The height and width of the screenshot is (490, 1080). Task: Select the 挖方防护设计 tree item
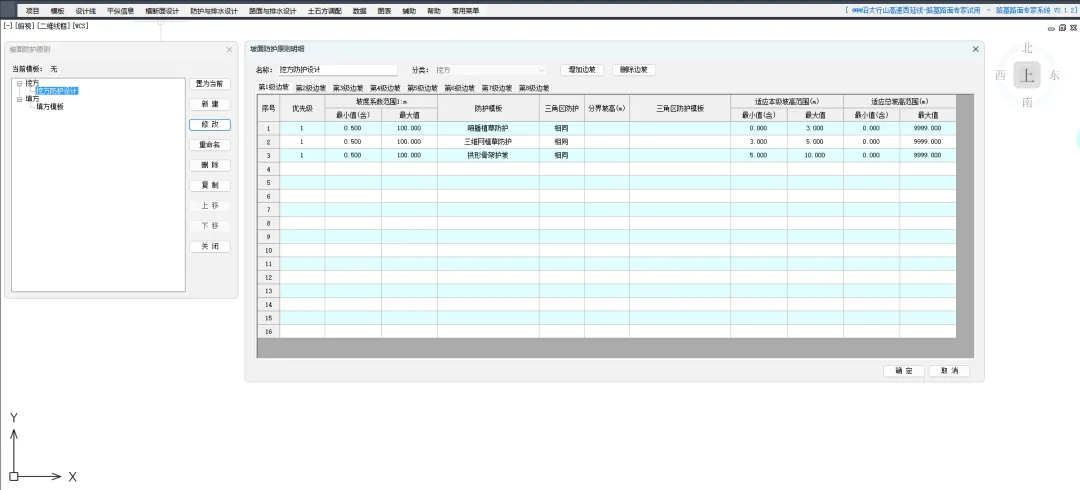pos(57,91)
